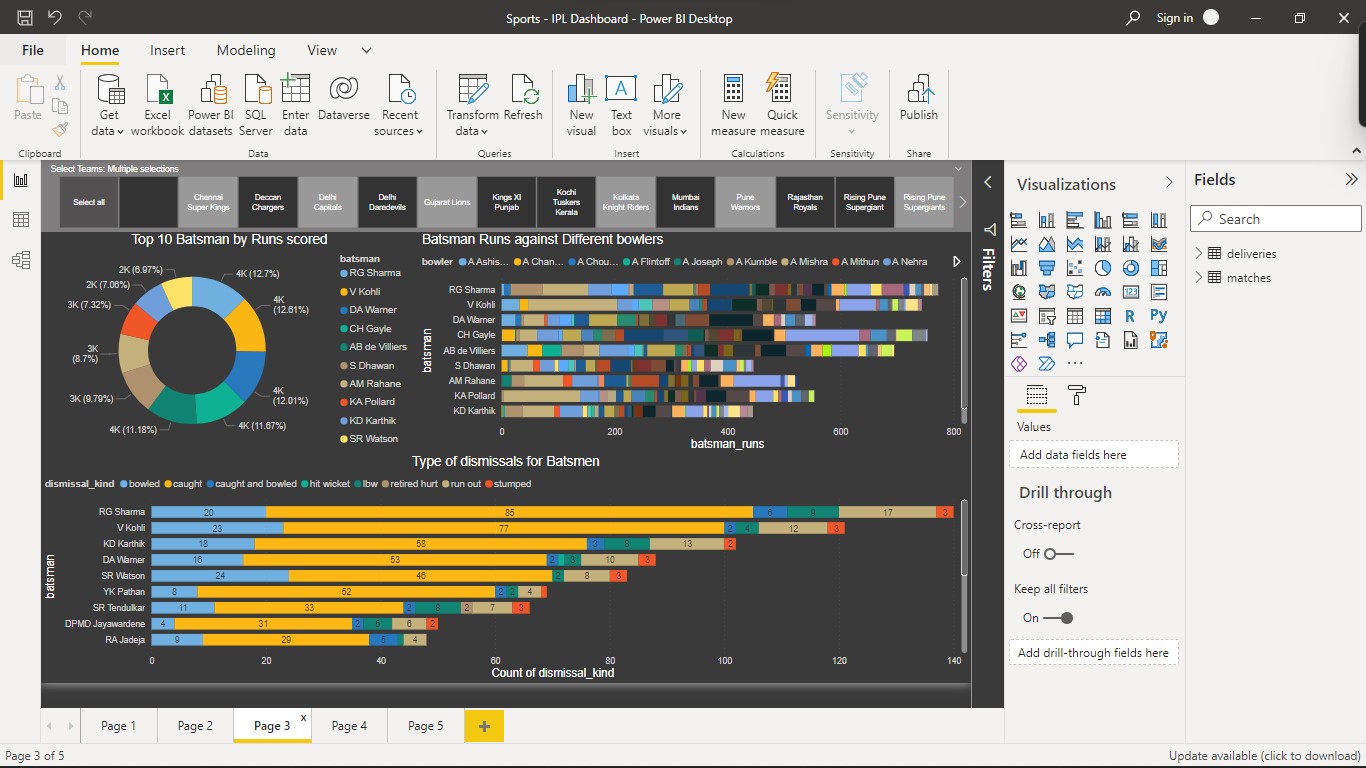
Task: Toggle Keep all filters switch
Action: 1059,618
